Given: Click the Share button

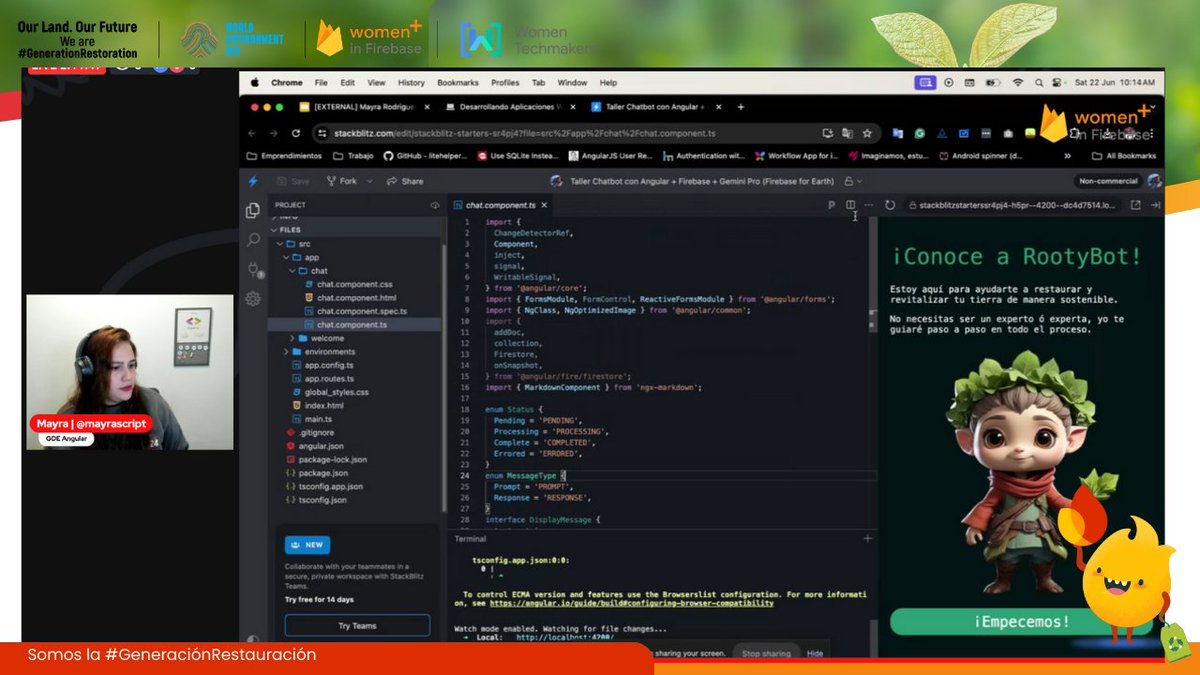Looking at the screenshot, I should [405, 181].
